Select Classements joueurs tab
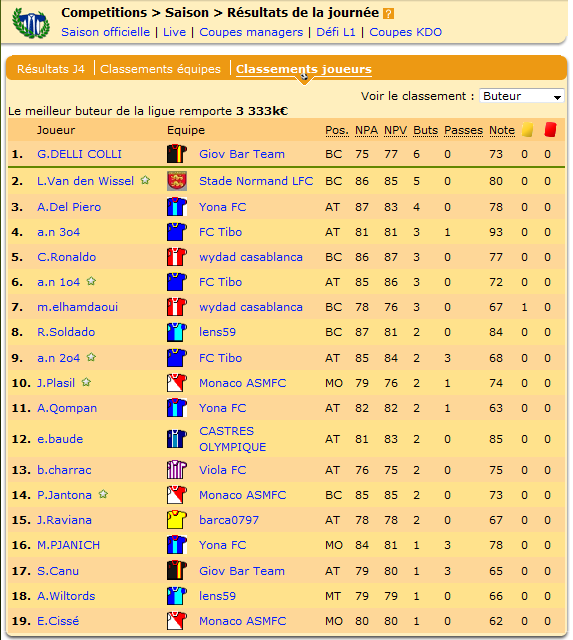 tap(304, 69)
